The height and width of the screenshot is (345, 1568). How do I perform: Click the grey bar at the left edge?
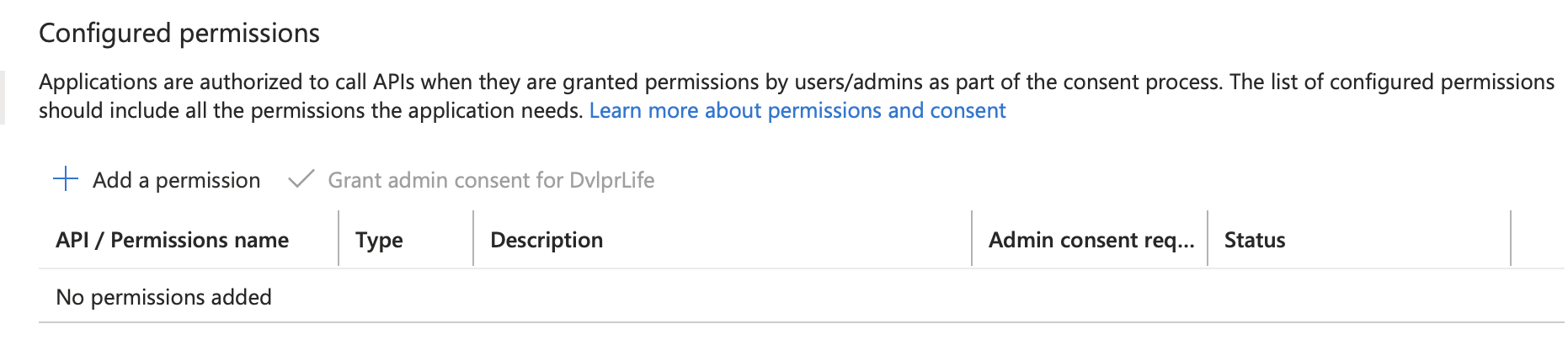[3, 98]
